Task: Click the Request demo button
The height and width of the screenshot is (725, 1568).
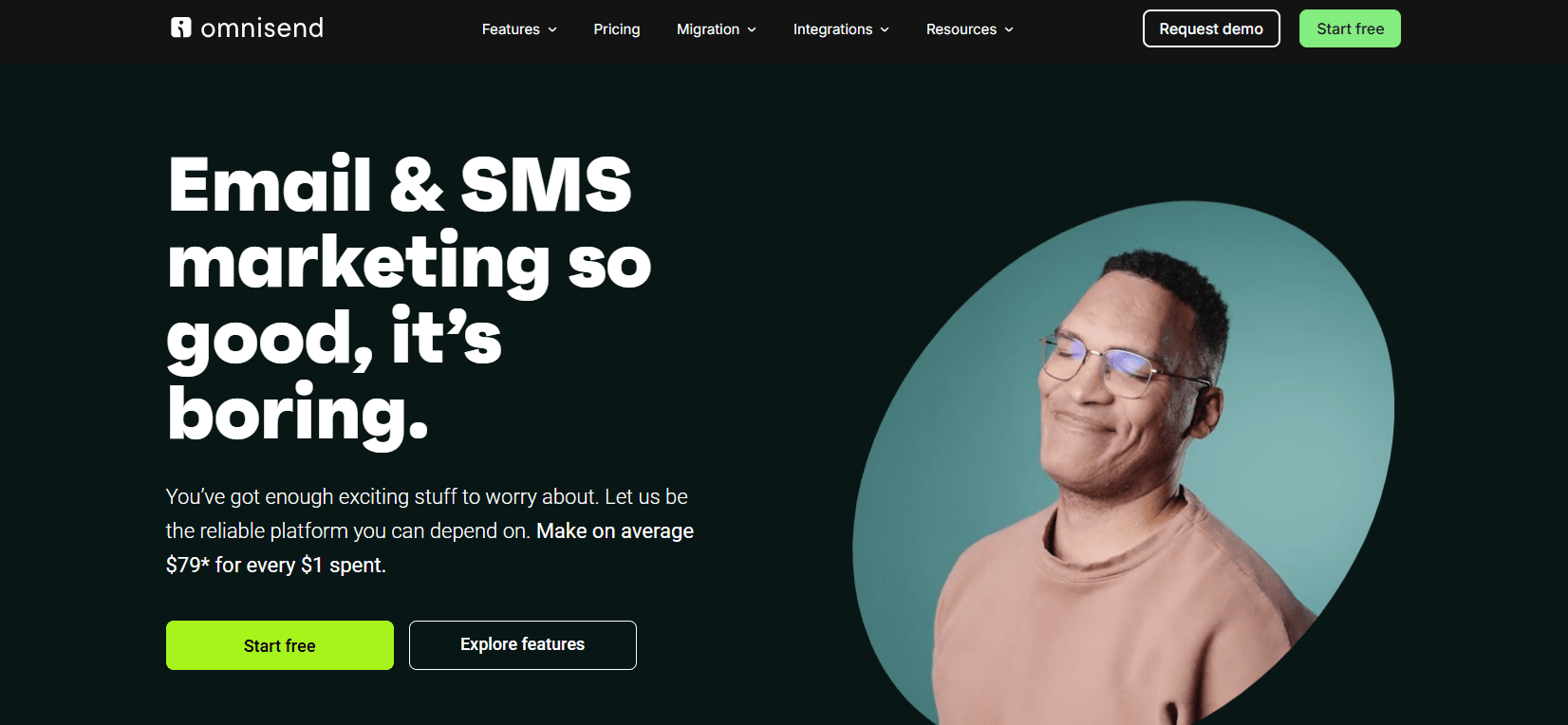Action: point(1211,28)
